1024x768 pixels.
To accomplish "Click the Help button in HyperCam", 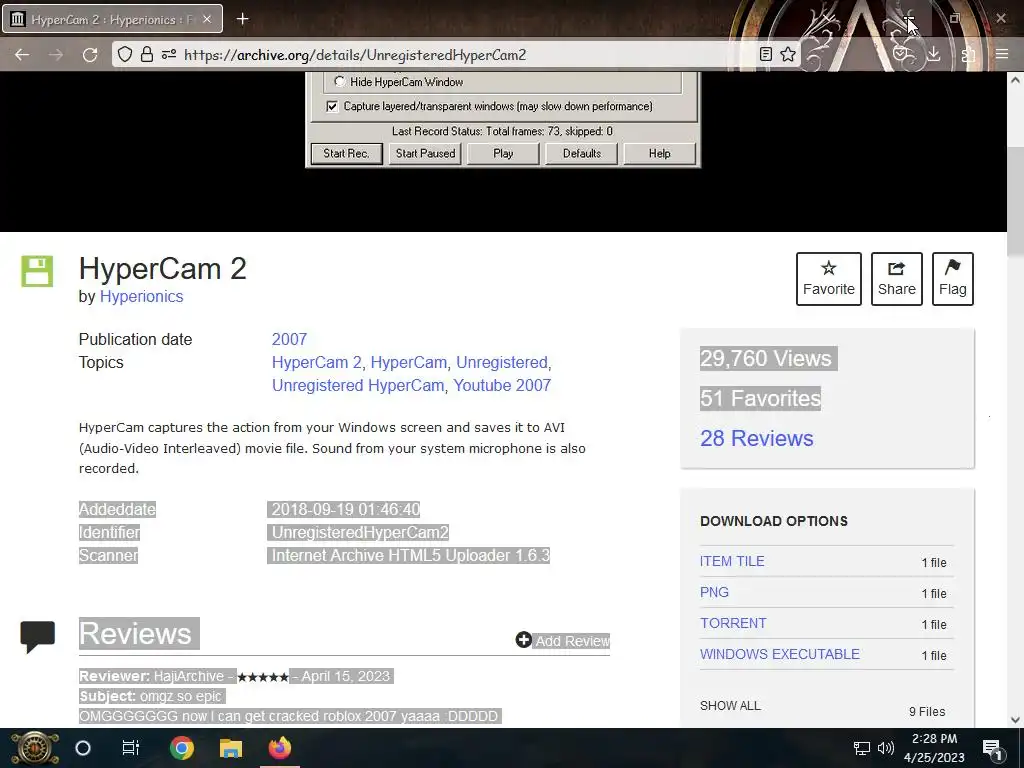I will click(660, 153).
